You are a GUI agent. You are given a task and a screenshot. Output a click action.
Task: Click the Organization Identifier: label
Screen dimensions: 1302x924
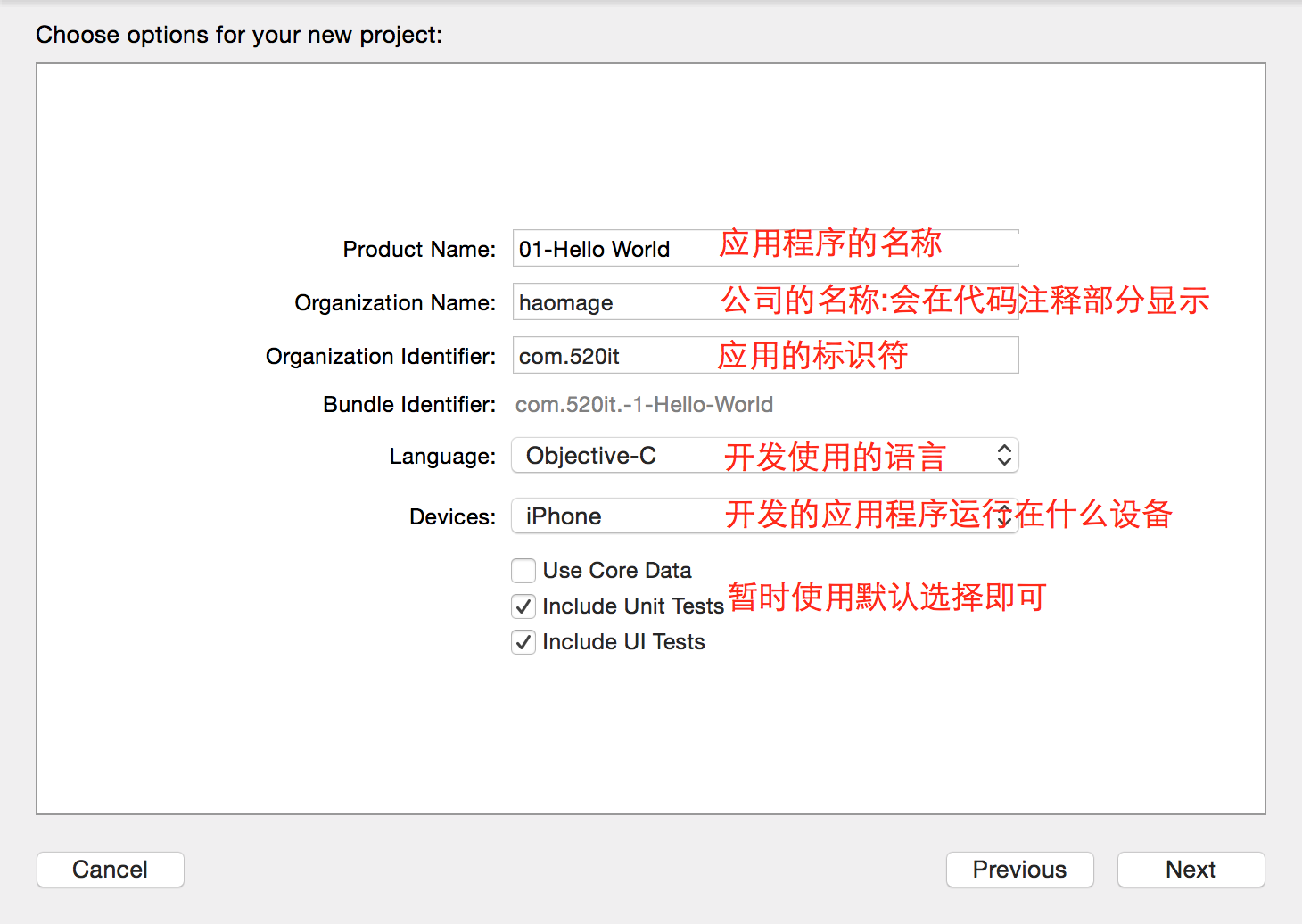(x=381, y=357)
